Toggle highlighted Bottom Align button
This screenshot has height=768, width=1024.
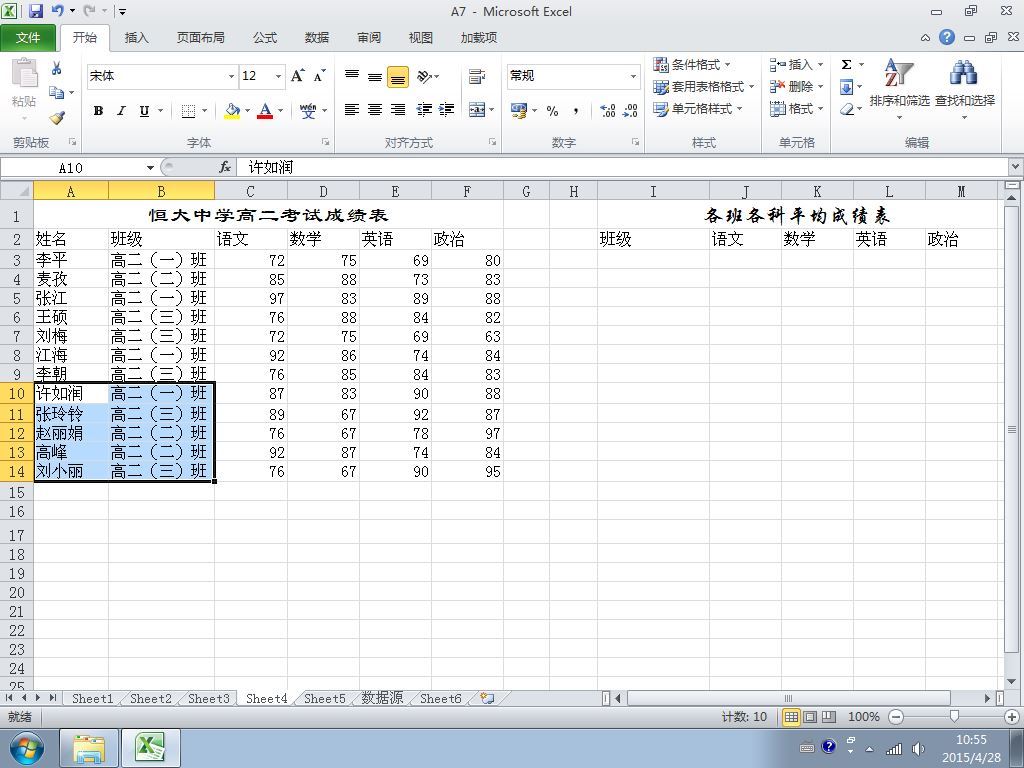click(398, 76)
